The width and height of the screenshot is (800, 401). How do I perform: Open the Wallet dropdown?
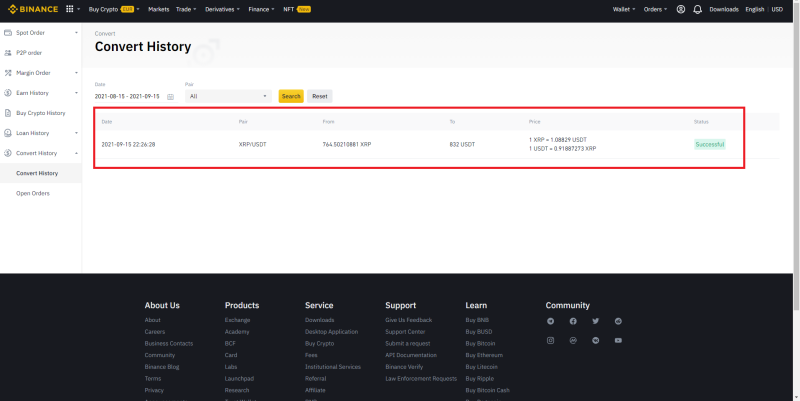624,9
